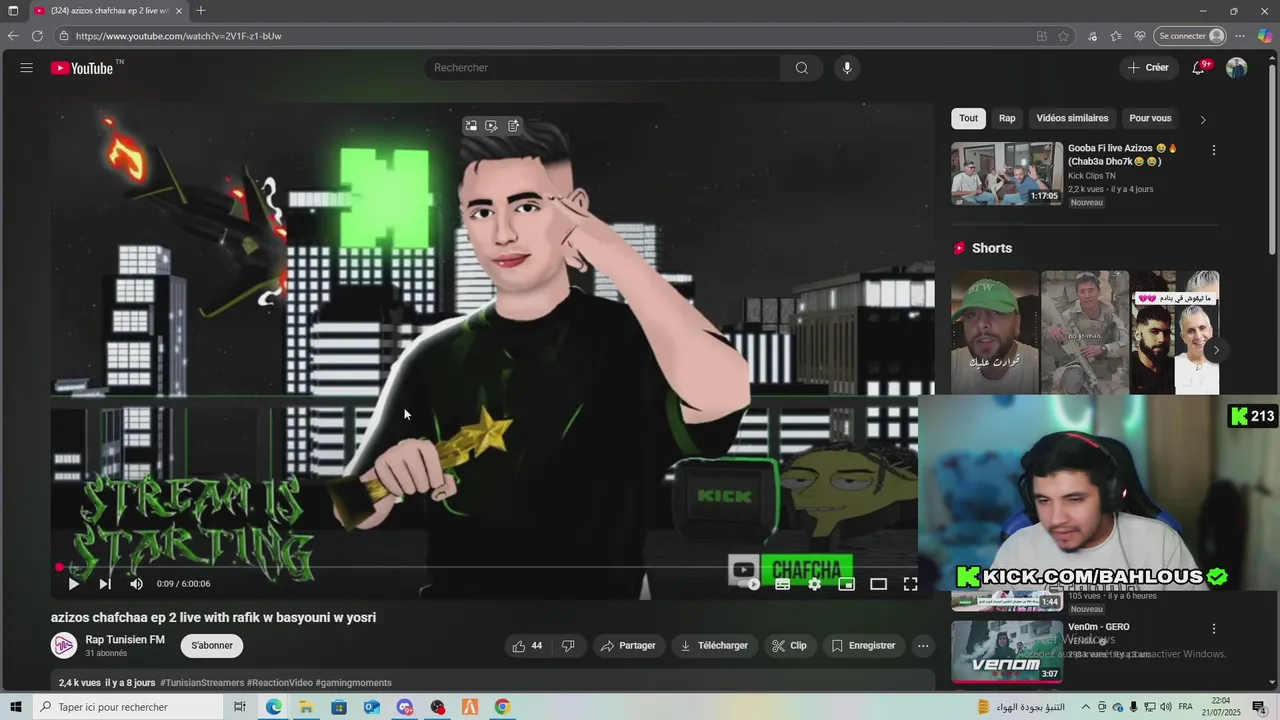Like the video (44 likes)

click(x=527, y=646)
